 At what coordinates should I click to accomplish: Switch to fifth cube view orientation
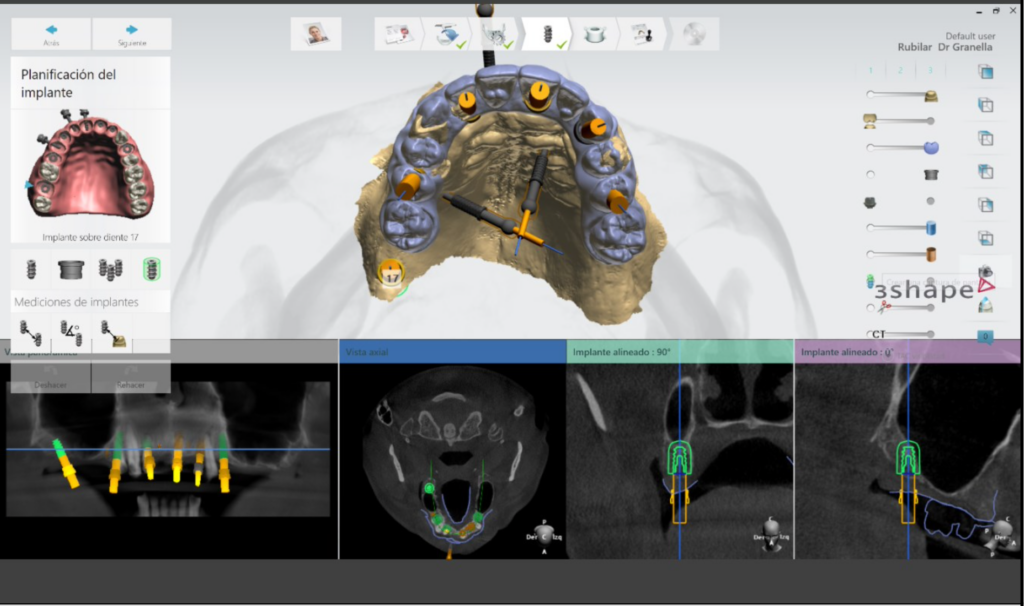pos(985,204)
